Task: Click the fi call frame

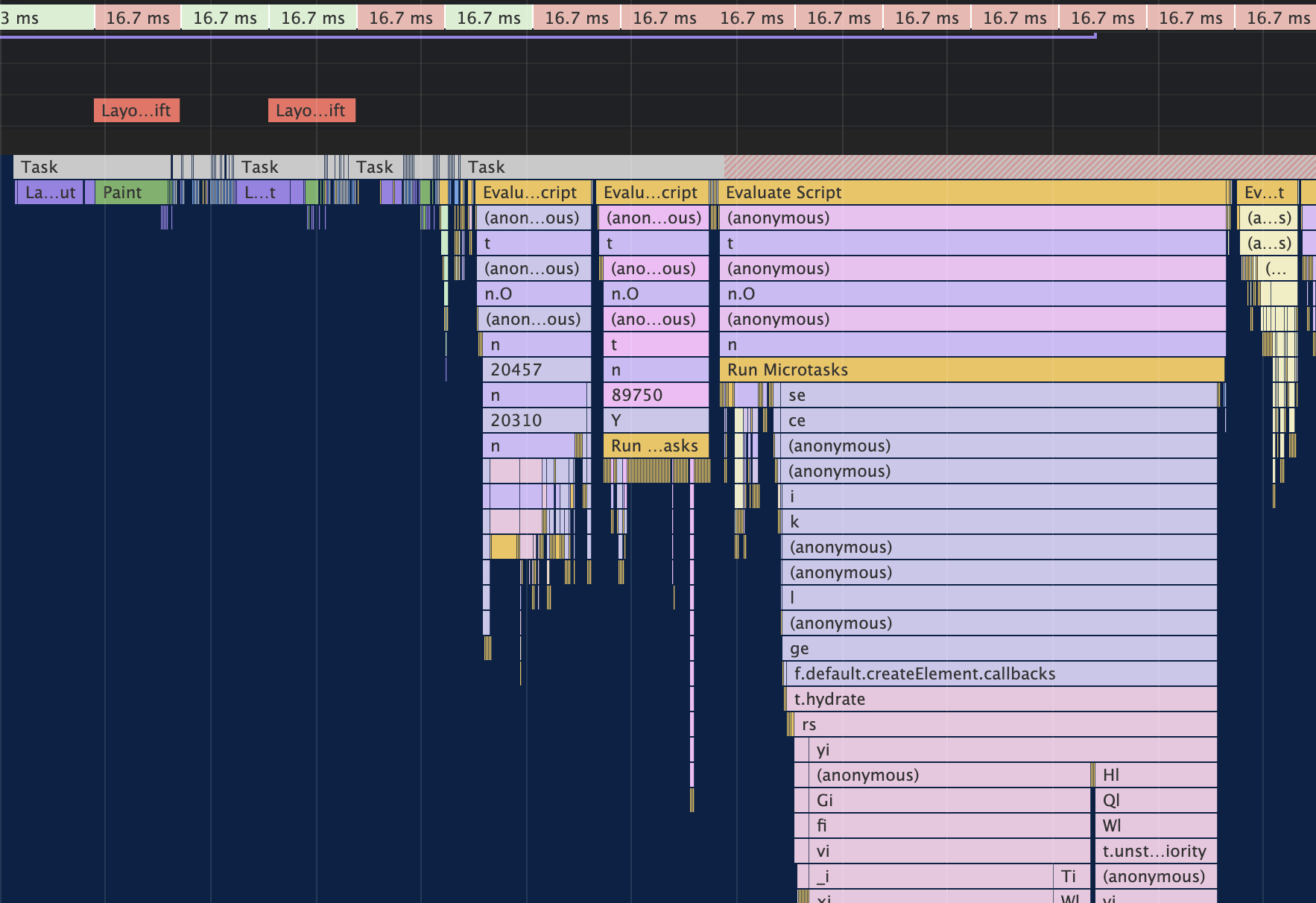Action: click(x=949, y=826)
